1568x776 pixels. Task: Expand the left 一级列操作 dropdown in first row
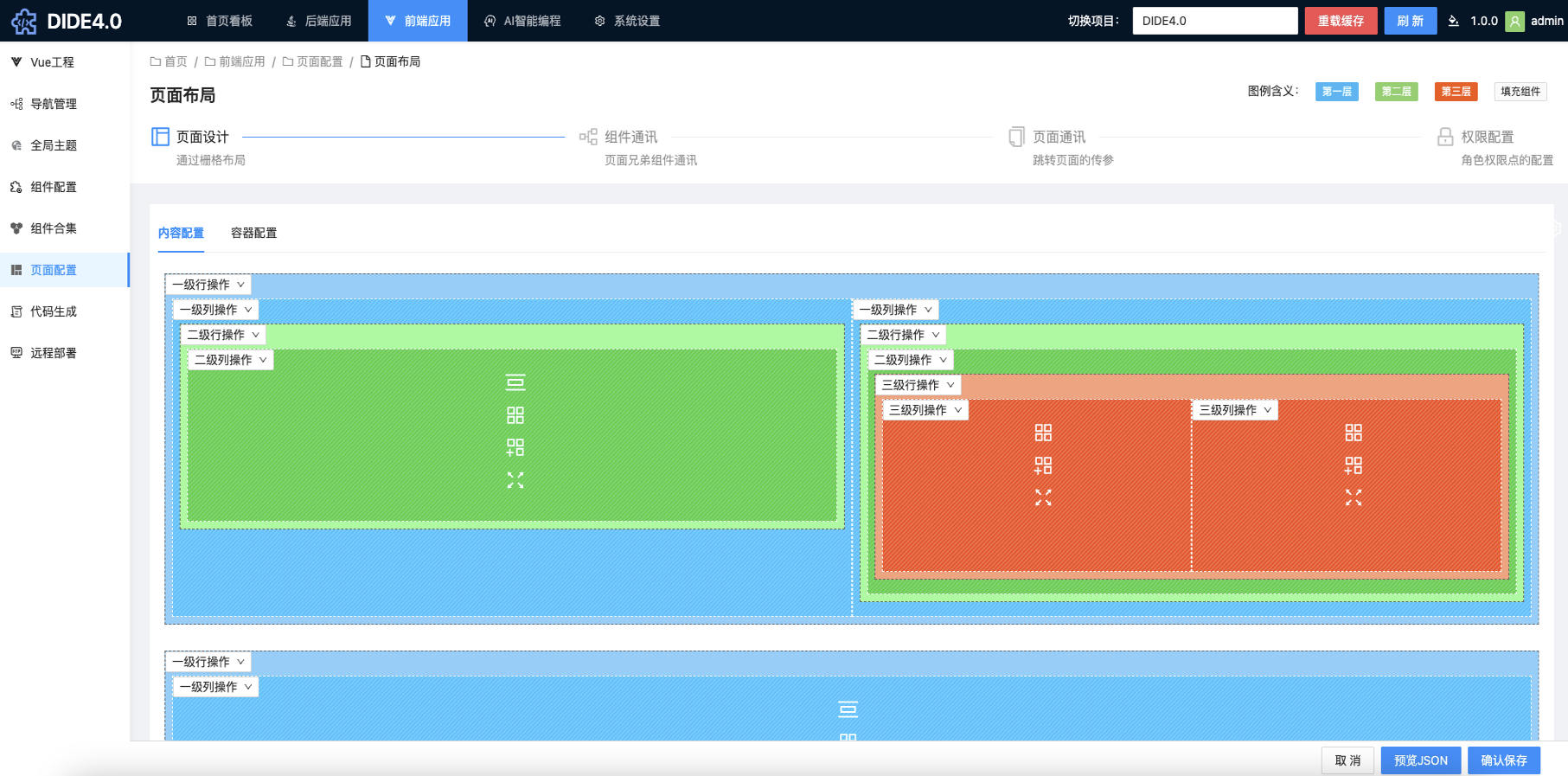coord(216,310)
